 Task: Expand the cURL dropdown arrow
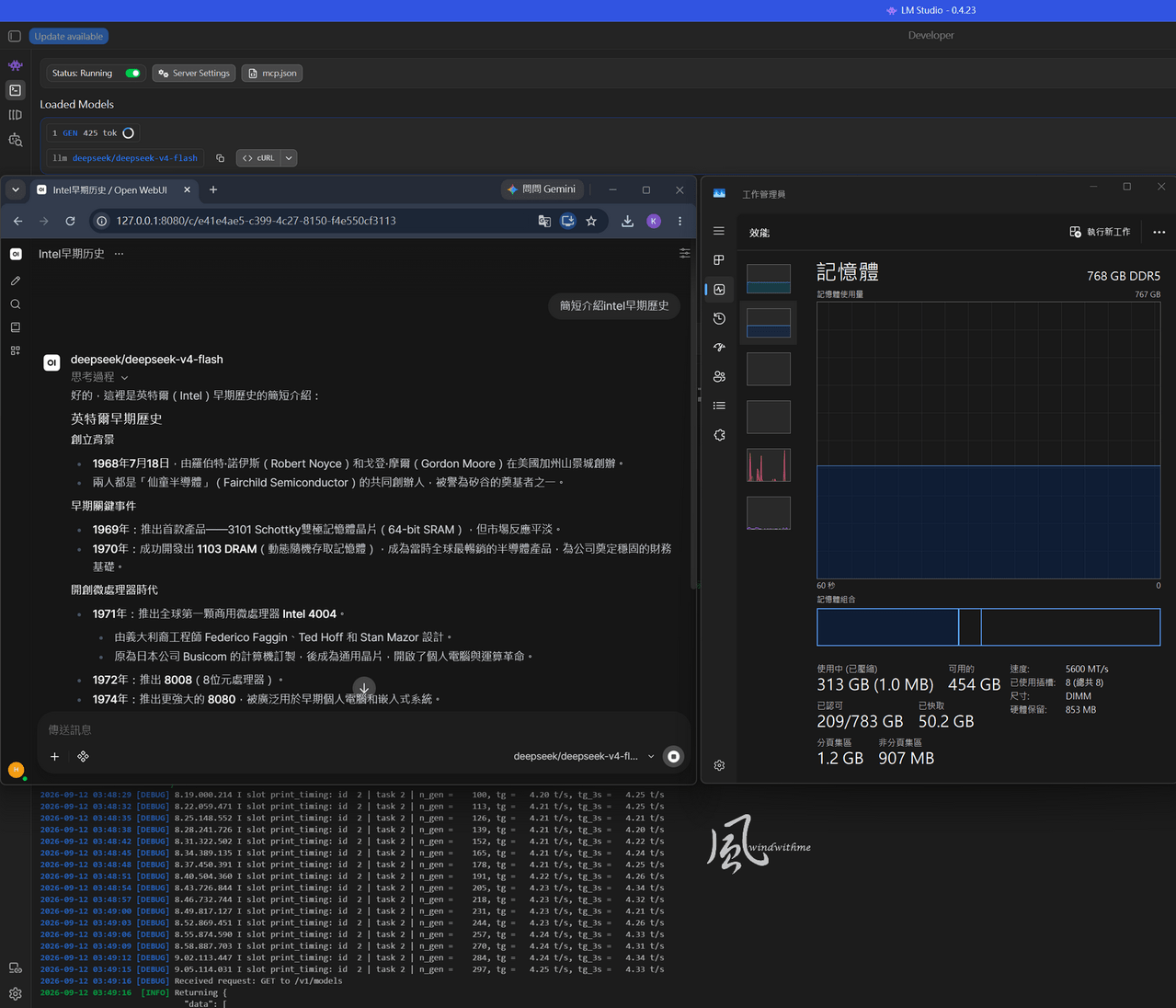289,158
